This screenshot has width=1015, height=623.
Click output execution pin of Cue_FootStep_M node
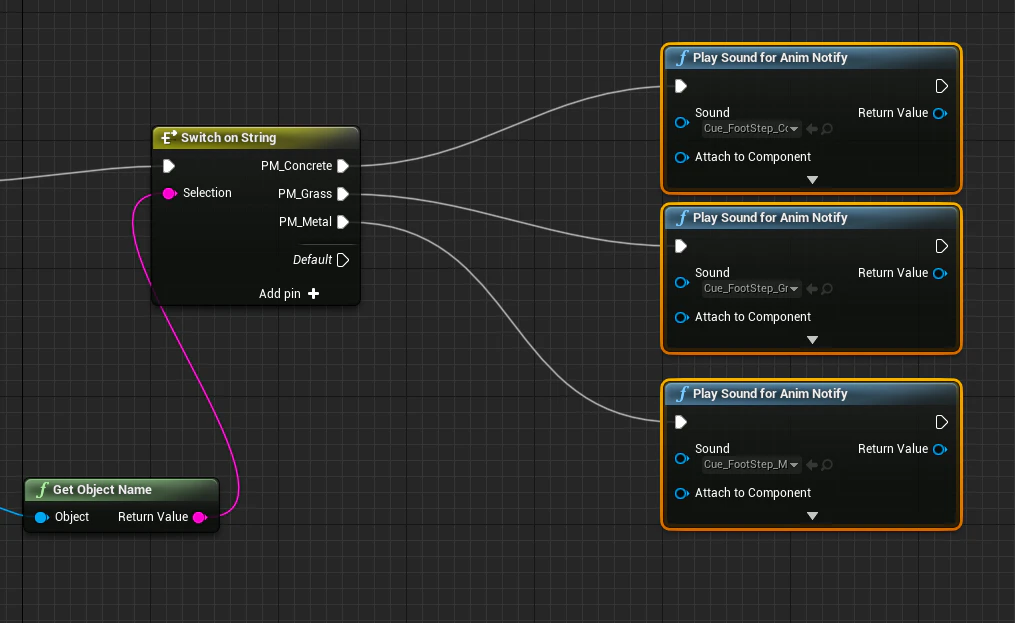[x=942, y=422]
